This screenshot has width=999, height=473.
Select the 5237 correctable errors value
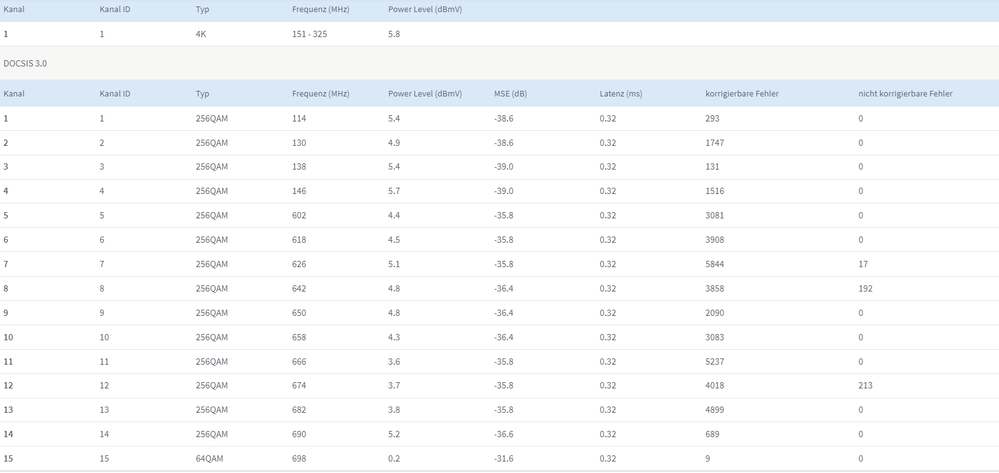[x=717, y=362]
